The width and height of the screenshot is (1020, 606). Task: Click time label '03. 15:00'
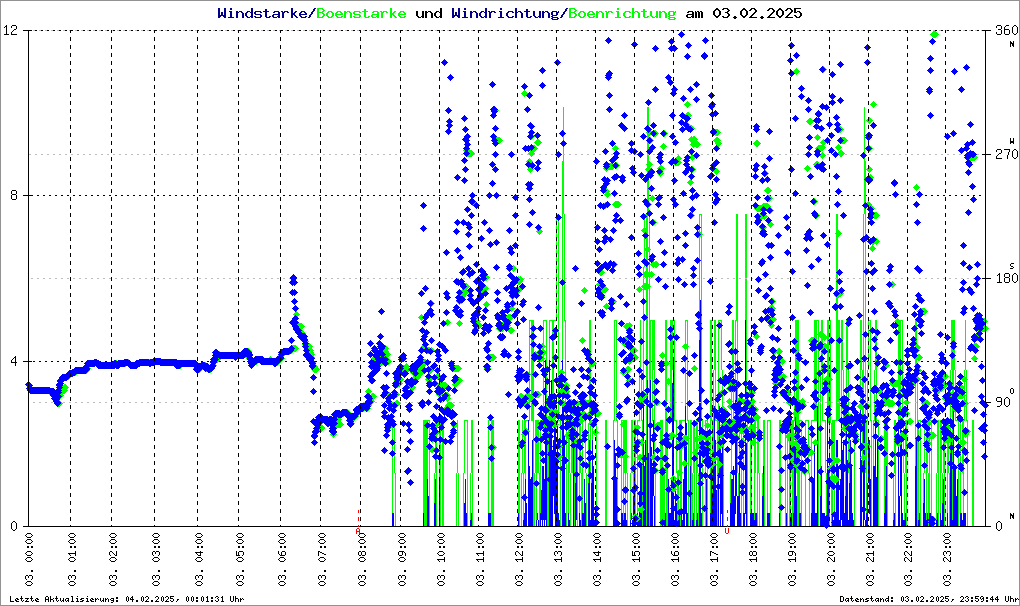[636, 560]
